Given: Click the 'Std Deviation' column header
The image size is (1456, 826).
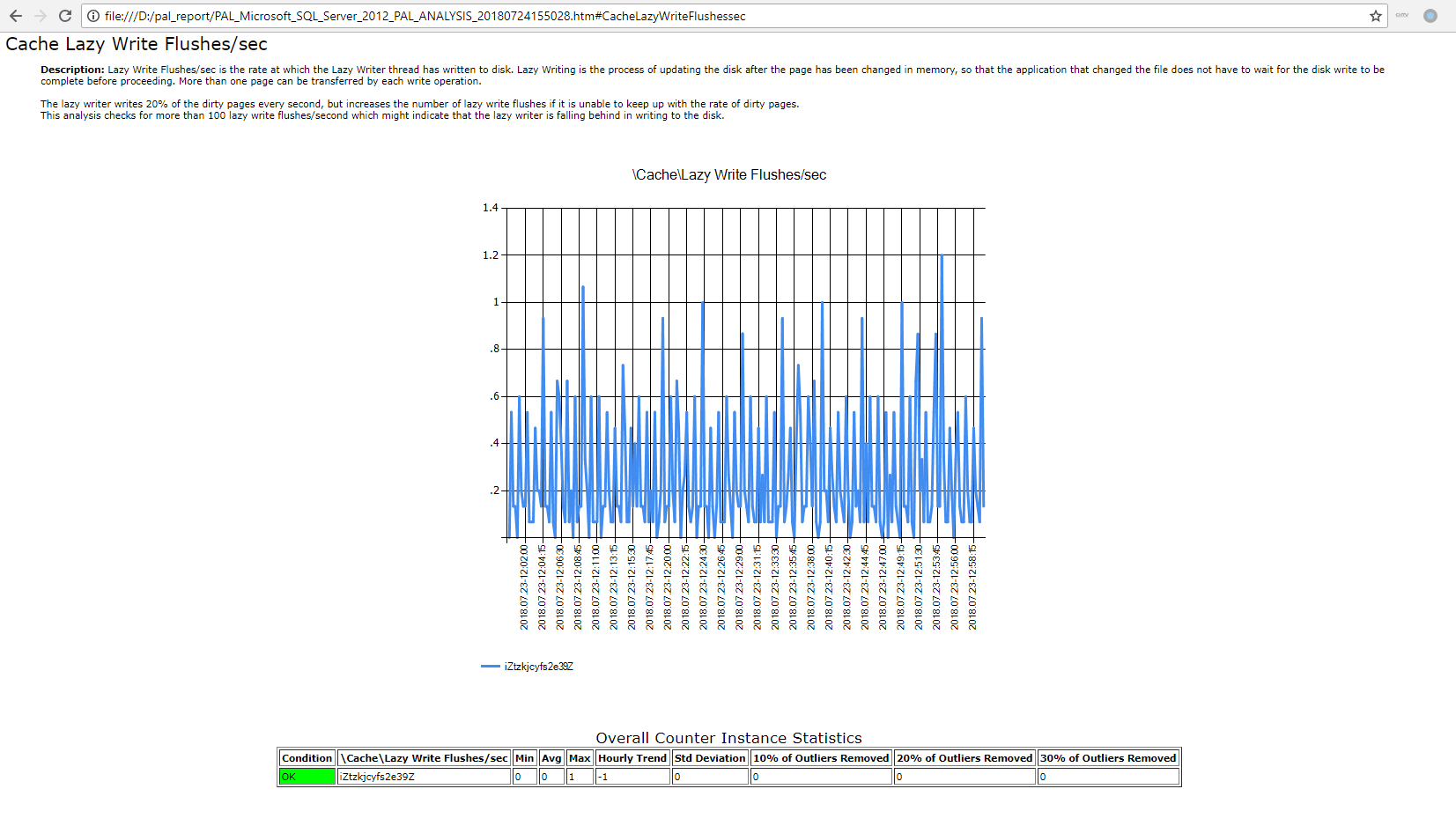Looking at the screenshot, I should (710, 758).
